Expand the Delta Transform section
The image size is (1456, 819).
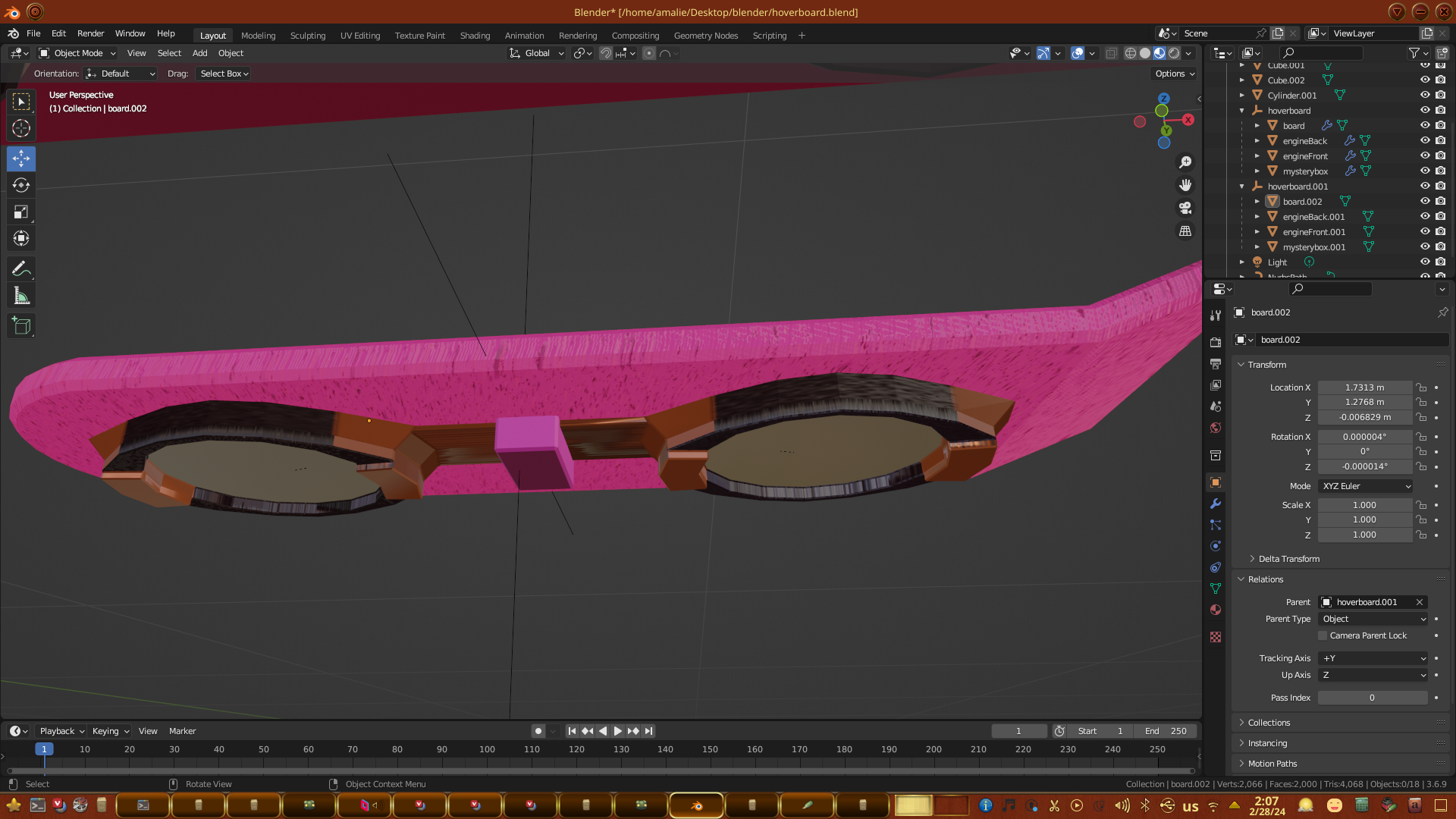pyautogui.click(x=1288, y=559)
